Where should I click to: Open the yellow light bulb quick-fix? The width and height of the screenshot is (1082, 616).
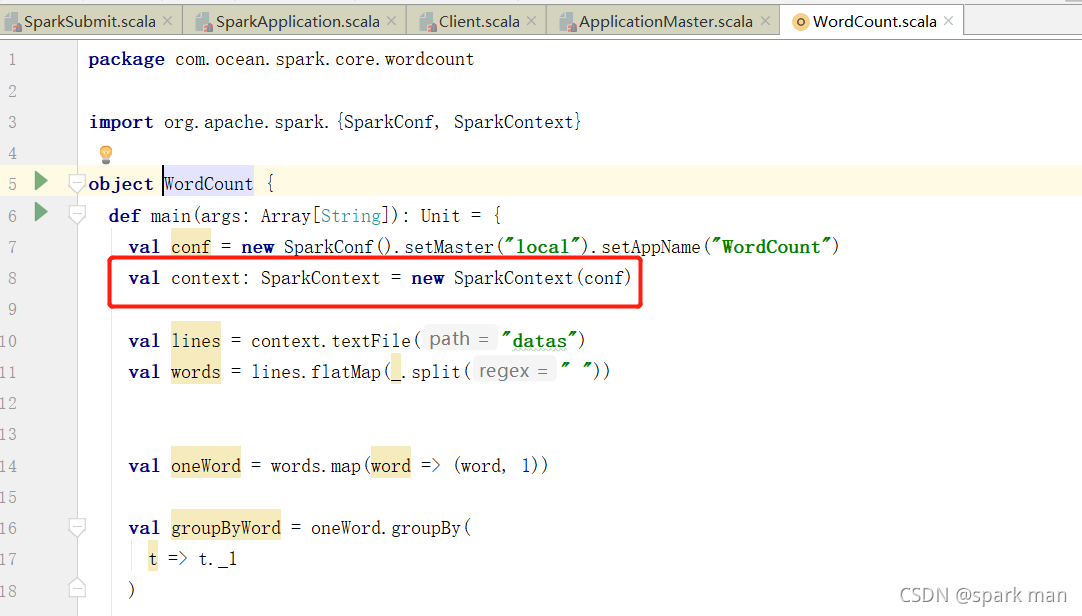click(106, 154)
